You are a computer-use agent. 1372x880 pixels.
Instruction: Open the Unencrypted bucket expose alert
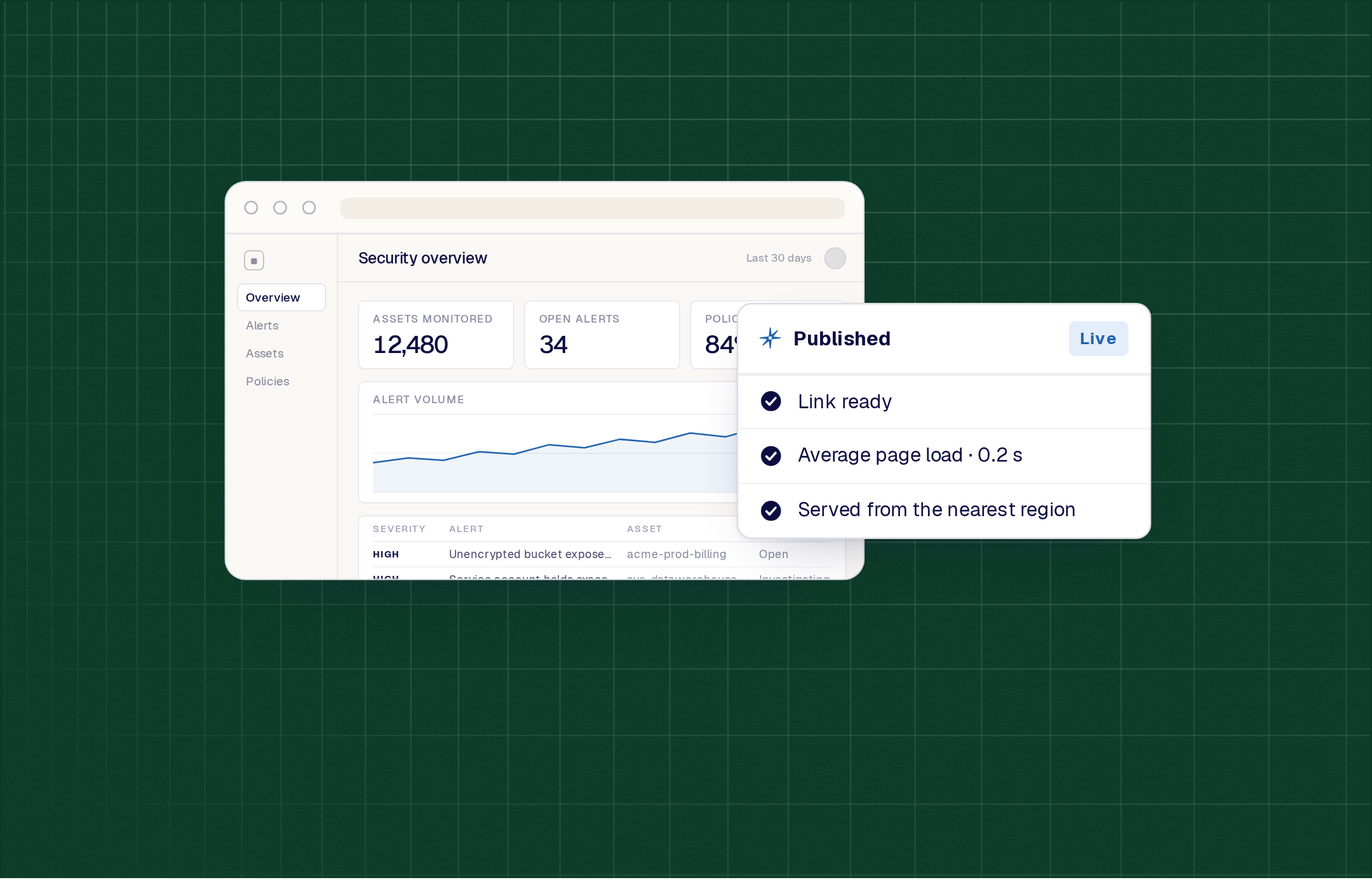pos(530,554)
